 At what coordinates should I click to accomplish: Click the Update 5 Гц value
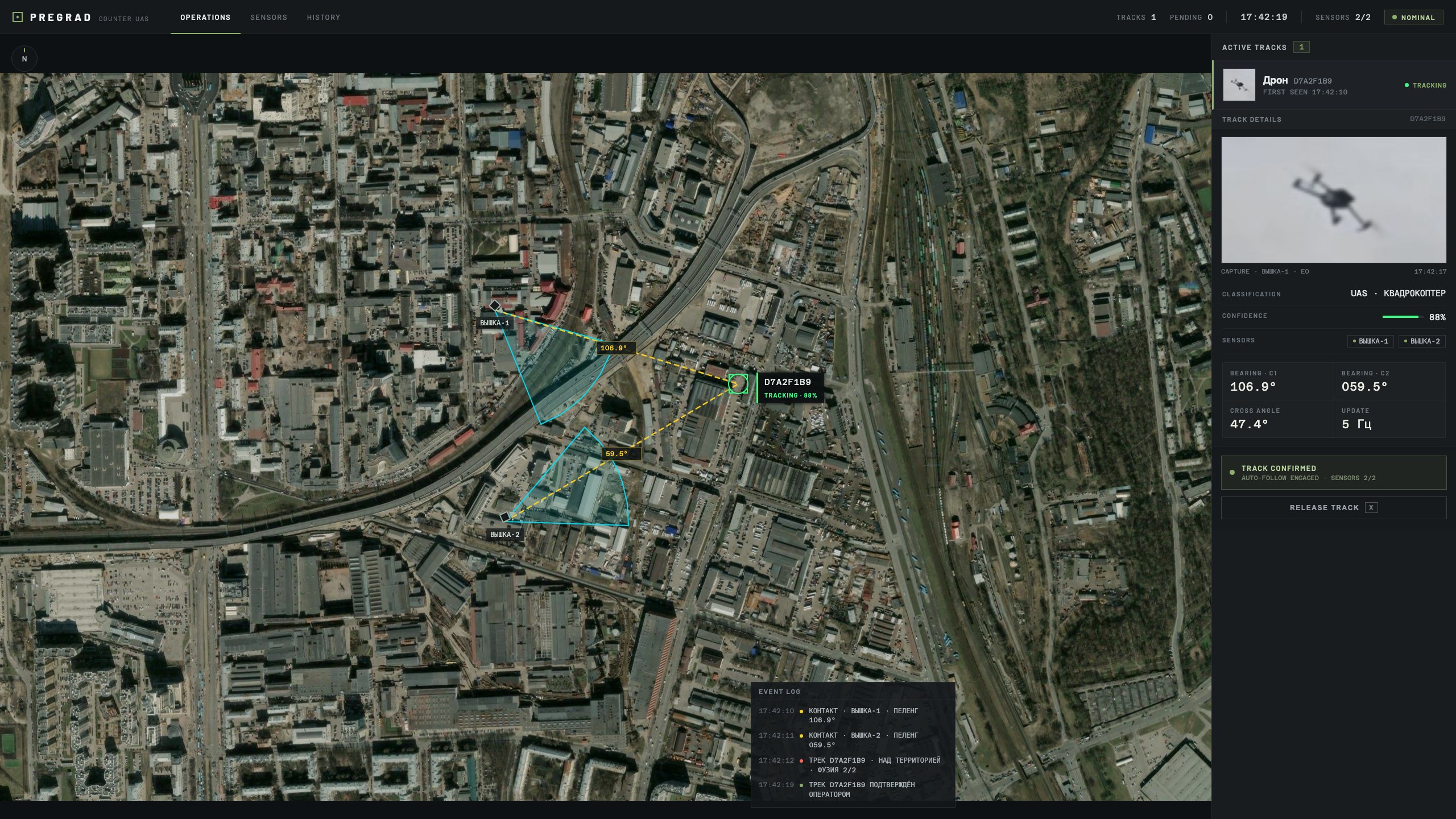pos(1356,424)
